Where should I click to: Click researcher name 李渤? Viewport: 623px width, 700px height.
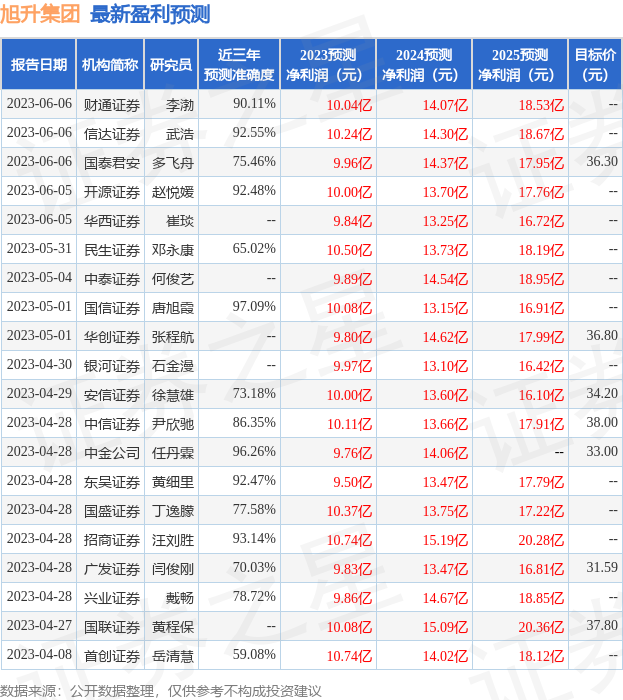coord(180,105)
